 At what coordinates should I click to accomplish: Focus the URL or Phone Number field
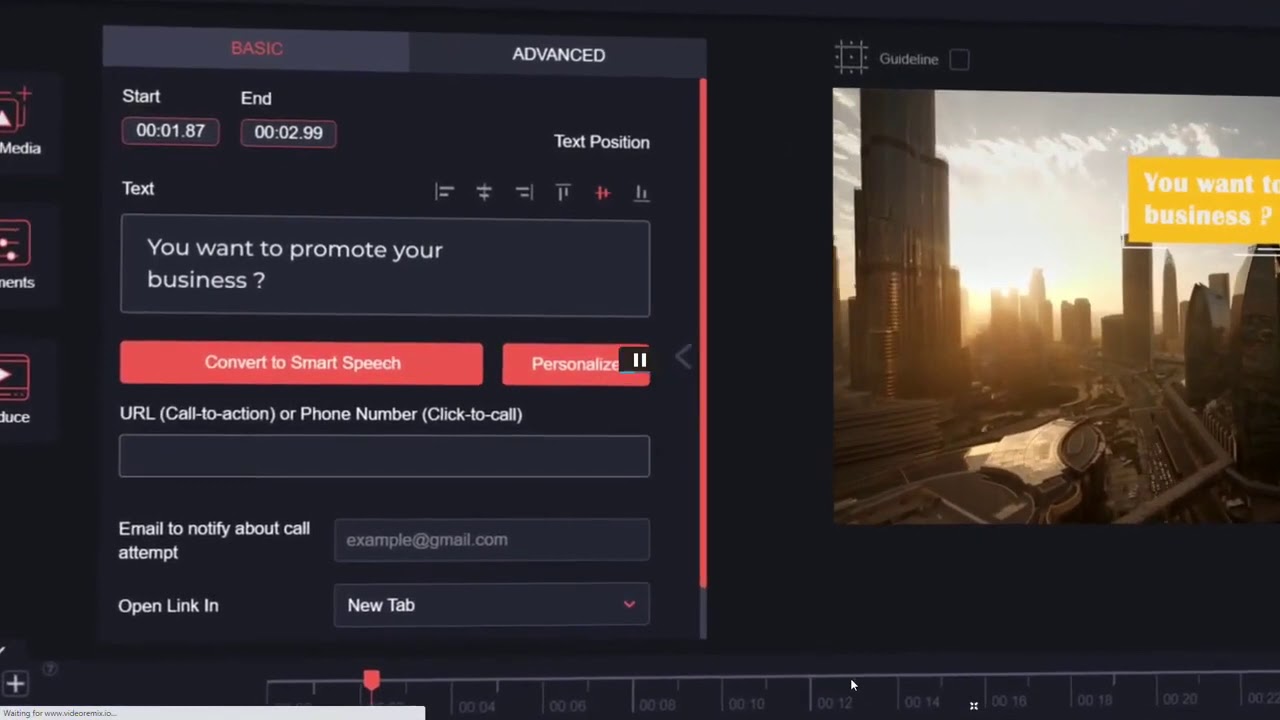(x=384, y=456)
